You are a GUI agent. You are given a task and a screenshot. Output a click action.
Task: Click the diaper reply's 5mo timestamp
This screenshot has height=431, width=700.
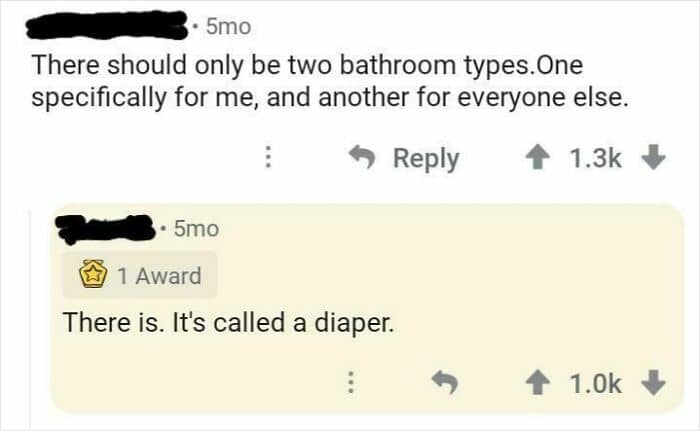click(x=195, y=229)
